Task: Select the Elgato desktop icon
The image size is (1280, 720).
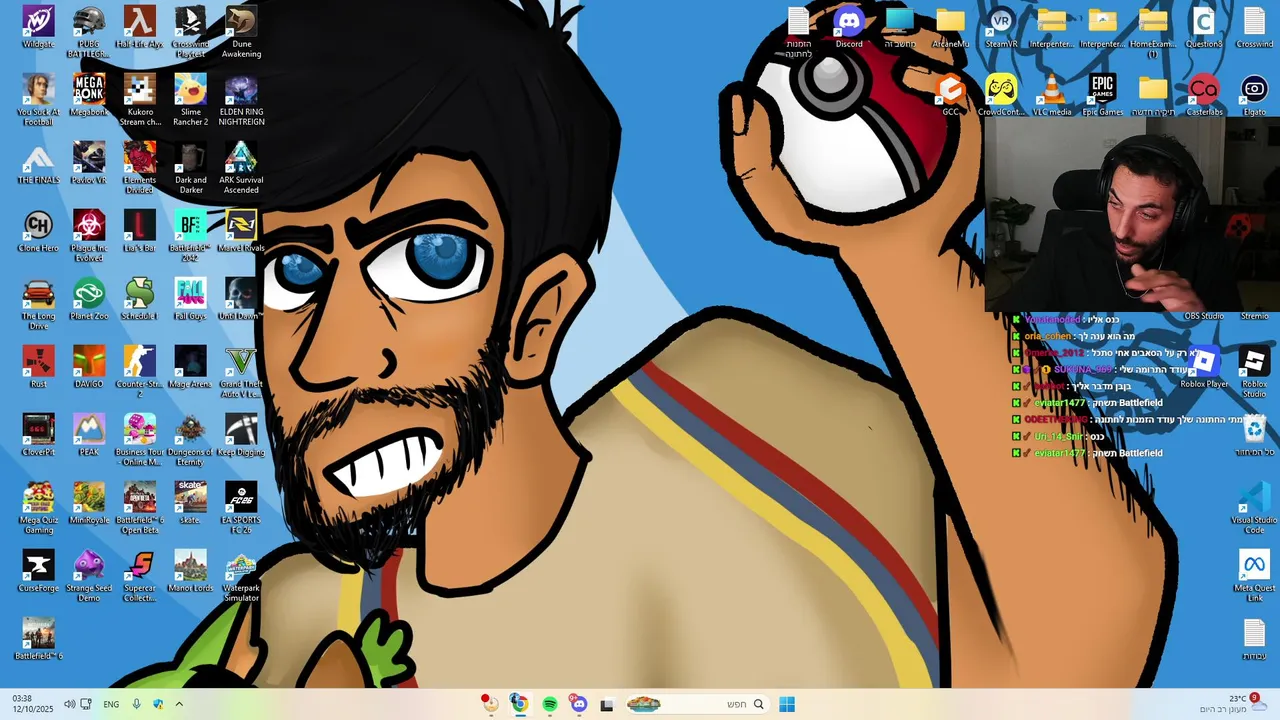Action: pyautogui.click(x=1254, y=95)
